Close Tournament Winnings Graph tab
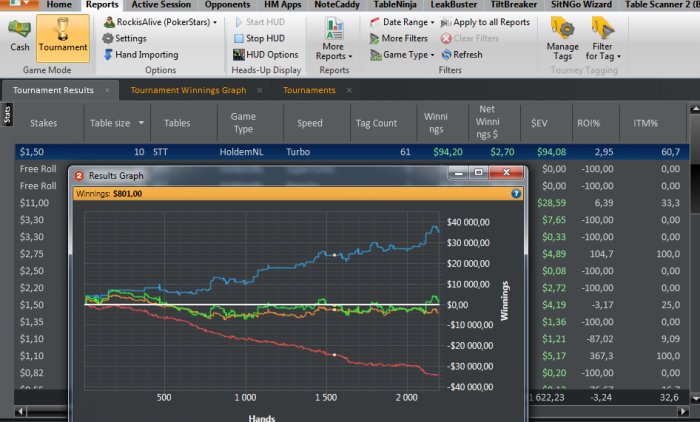This screenshot has height=422, width=700. coord(259,90)
